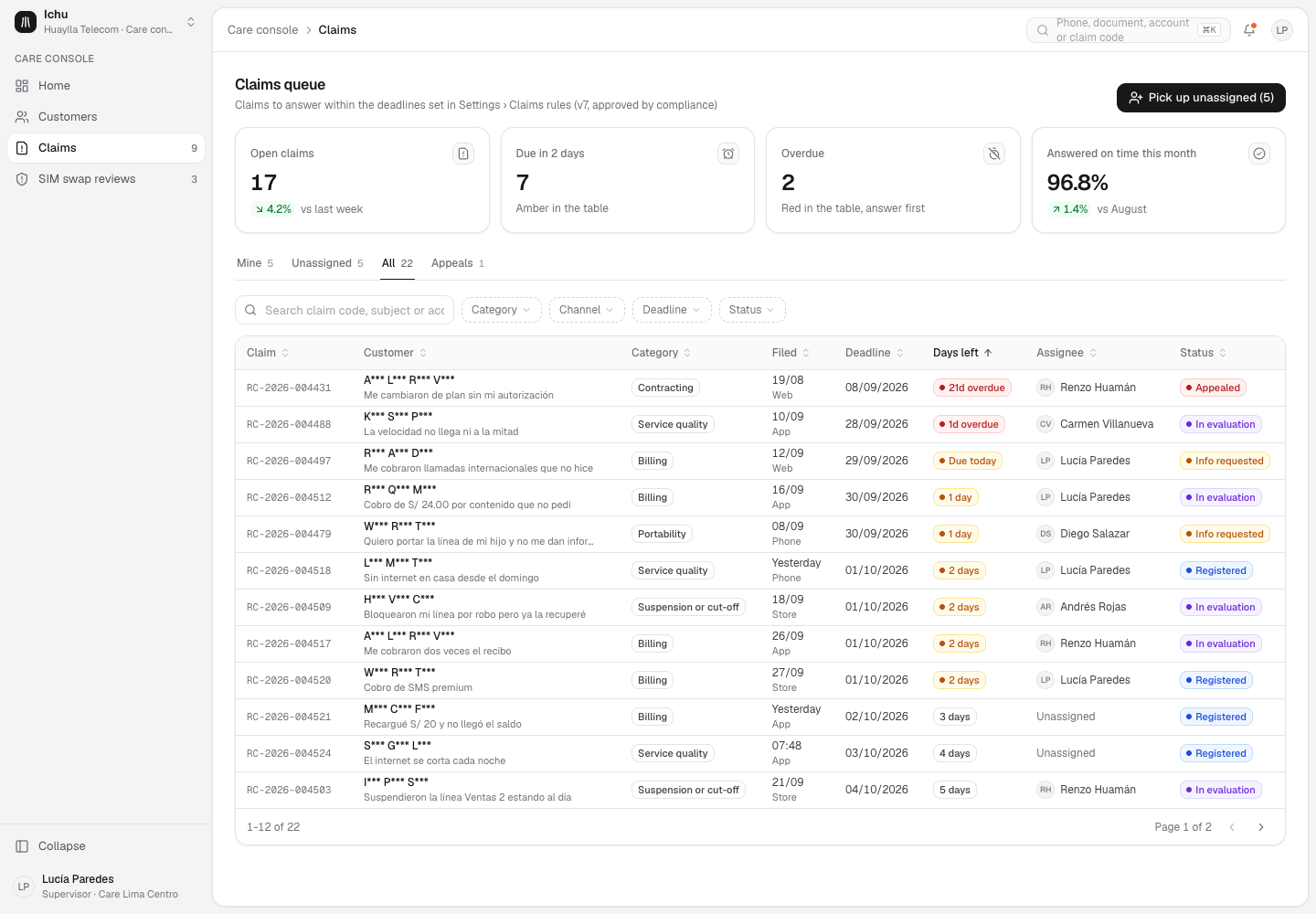Screen dimensions: 1316x914
Task: Click the global search box in header
Action: pos(1129,30)
